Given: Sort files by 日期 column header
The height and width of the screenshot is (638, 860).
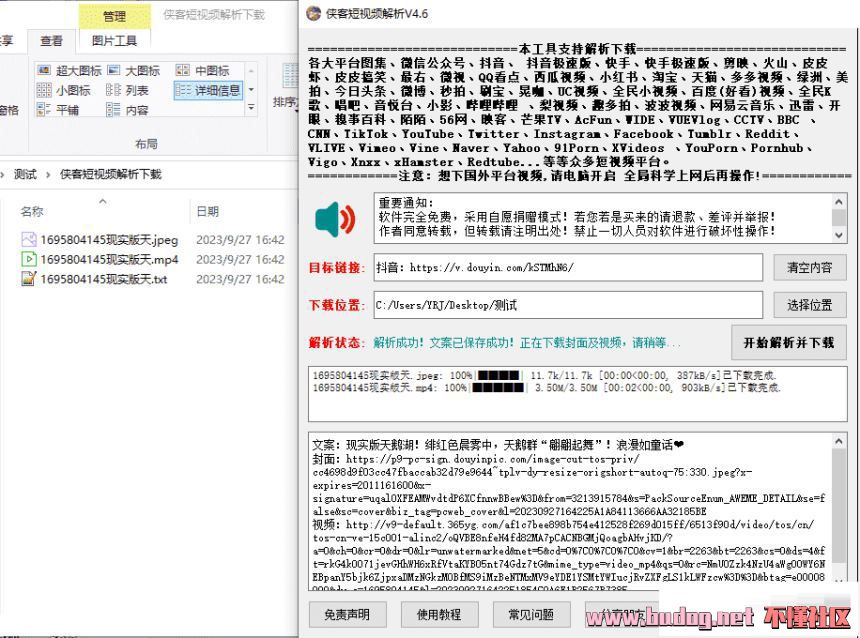Looking at the screenshot, I should click(x=207, y=211).
